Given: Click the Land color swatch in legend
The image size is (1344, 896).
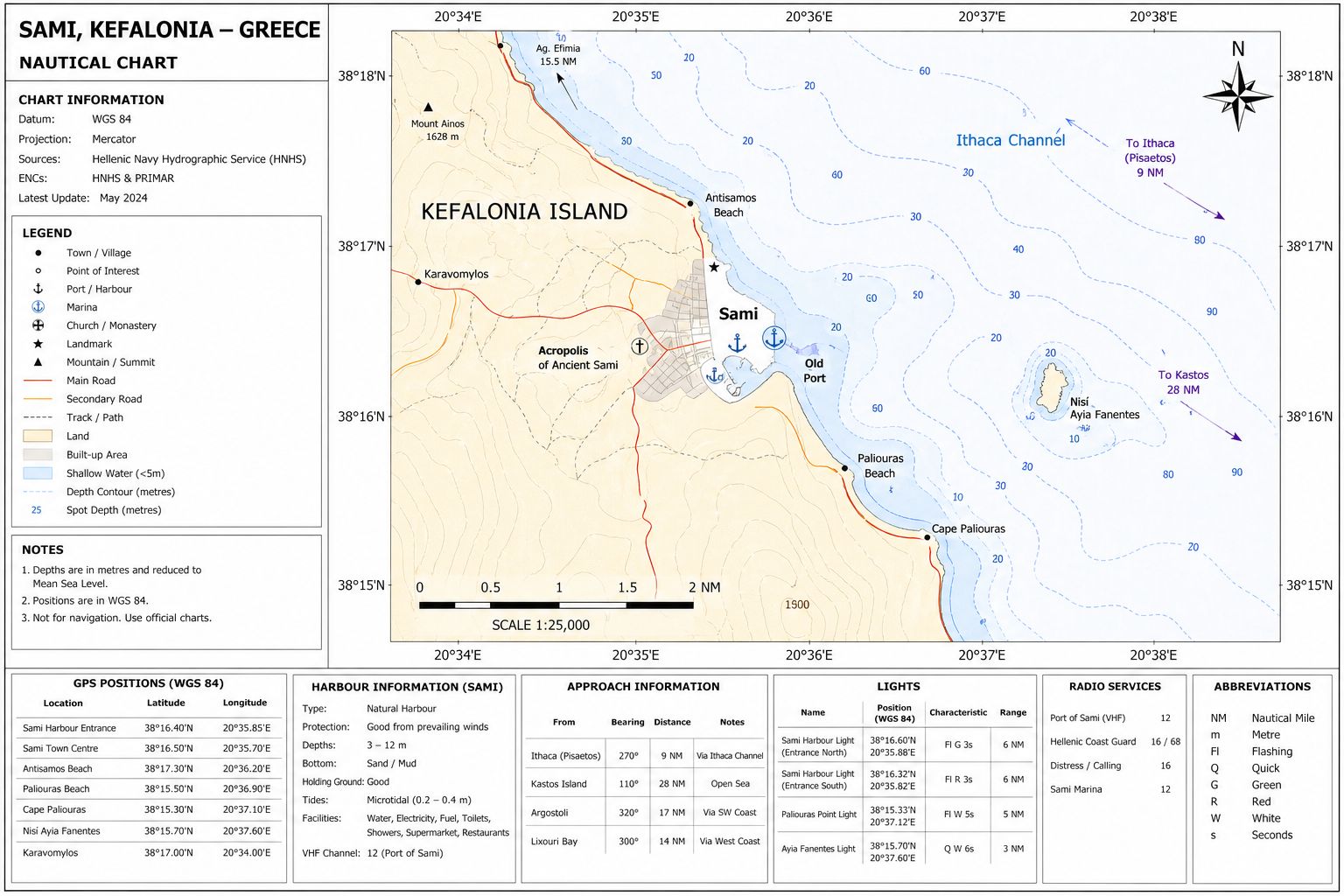Looking at the screenshot, I should click(x=38, y=436).
